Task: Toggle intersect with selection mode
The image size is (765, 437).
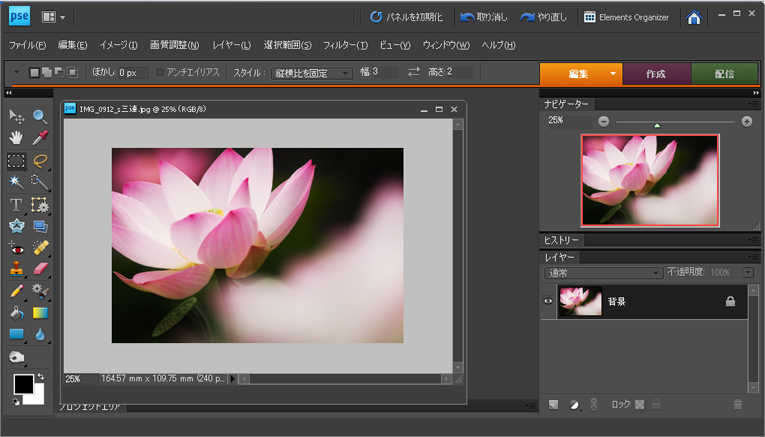Action: 72,73
